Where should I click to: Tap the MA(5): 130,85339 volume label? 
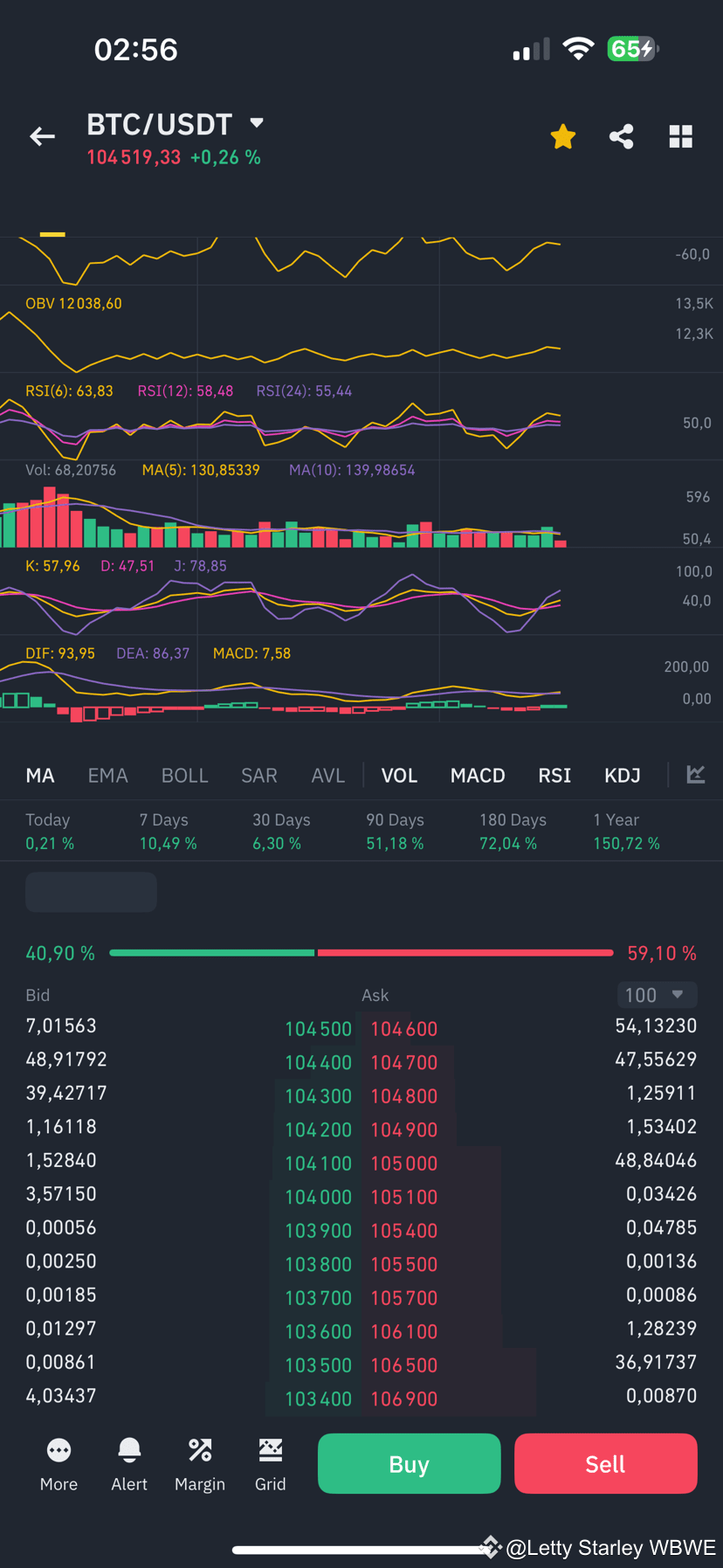(x=201, y=470)
